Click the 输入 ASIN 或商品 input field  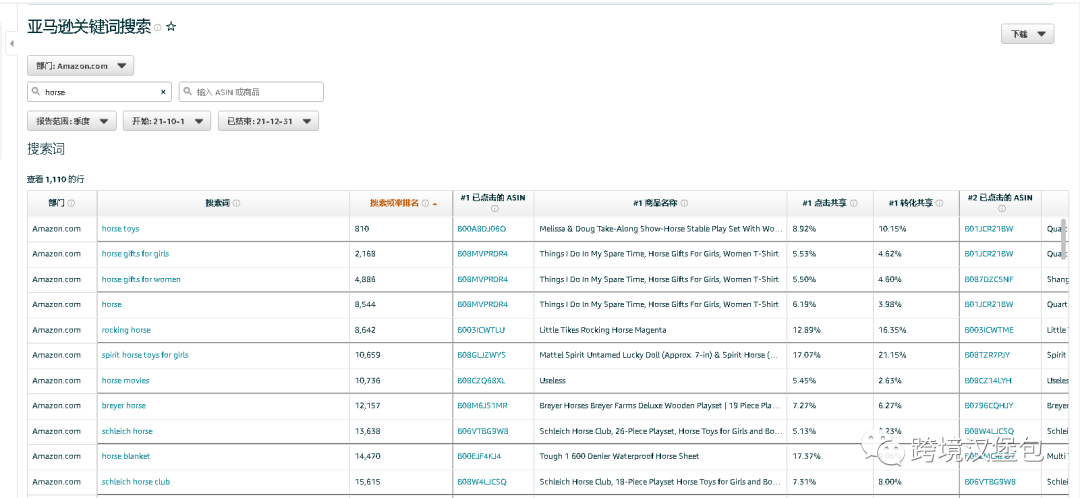click(x=251, y=92)
